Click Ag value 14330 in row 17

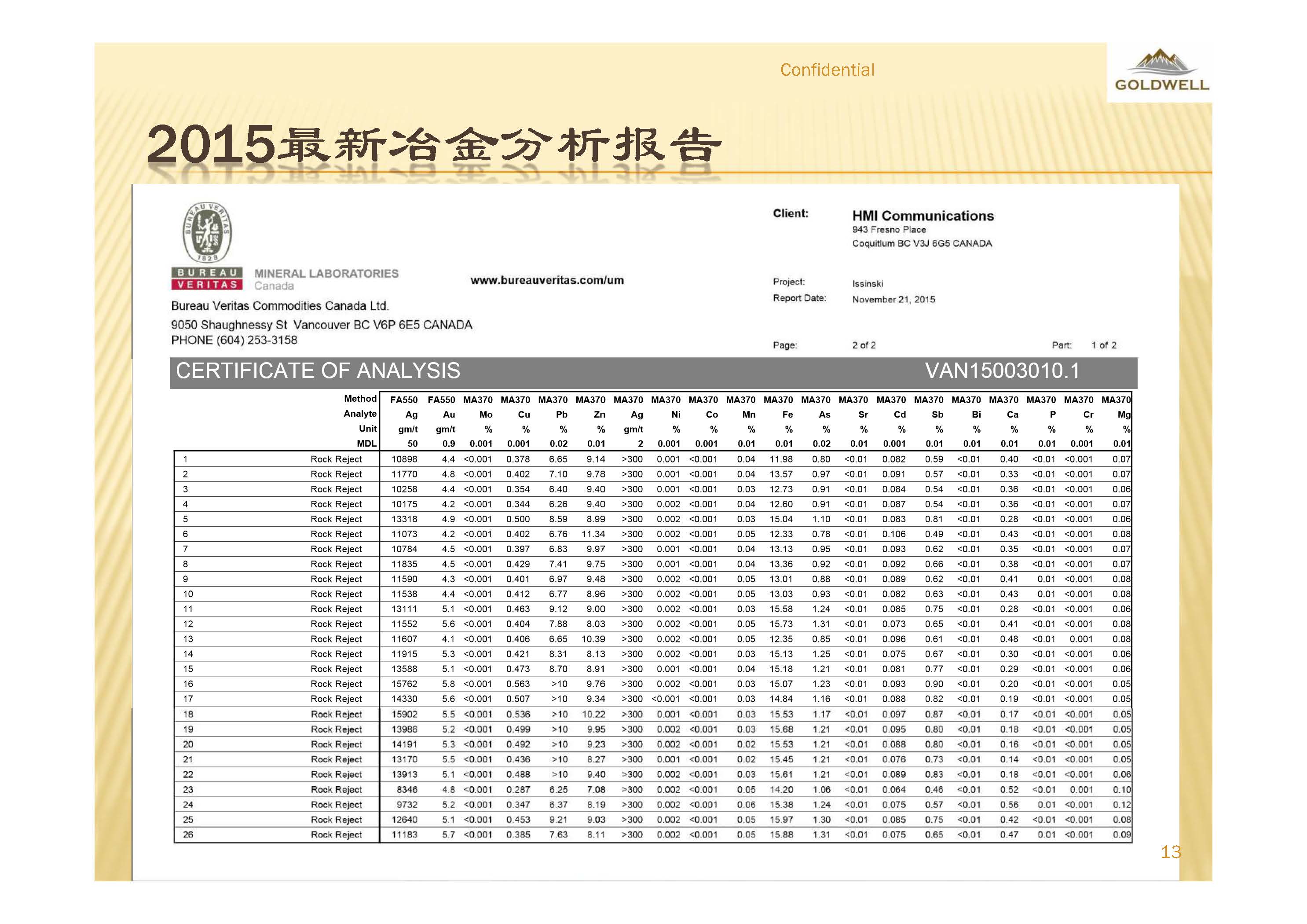pos(404,699)
